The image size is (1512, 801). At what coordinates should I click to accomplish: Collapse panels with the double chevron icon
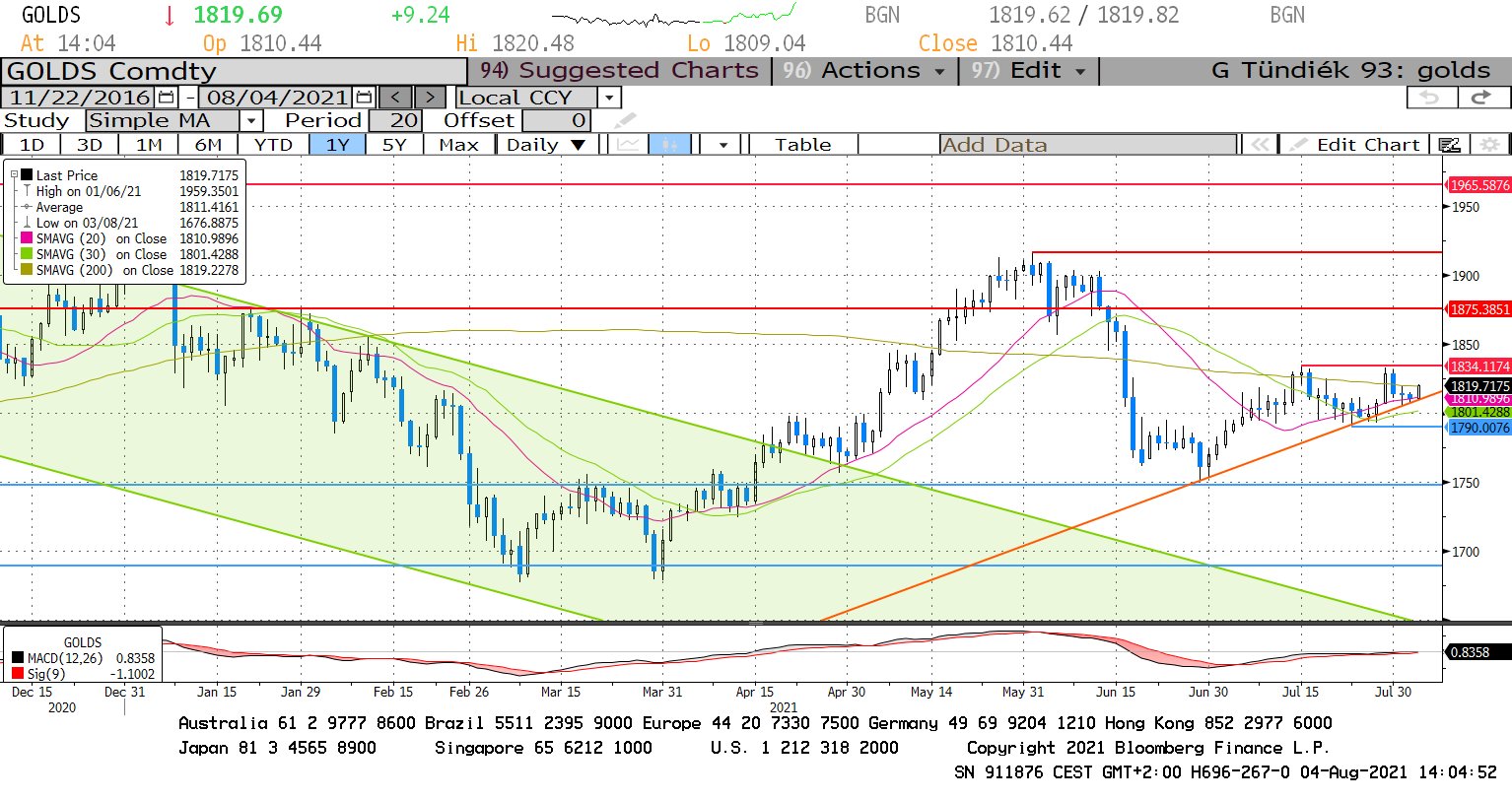pyautogui.click(x=1260, y=145)
